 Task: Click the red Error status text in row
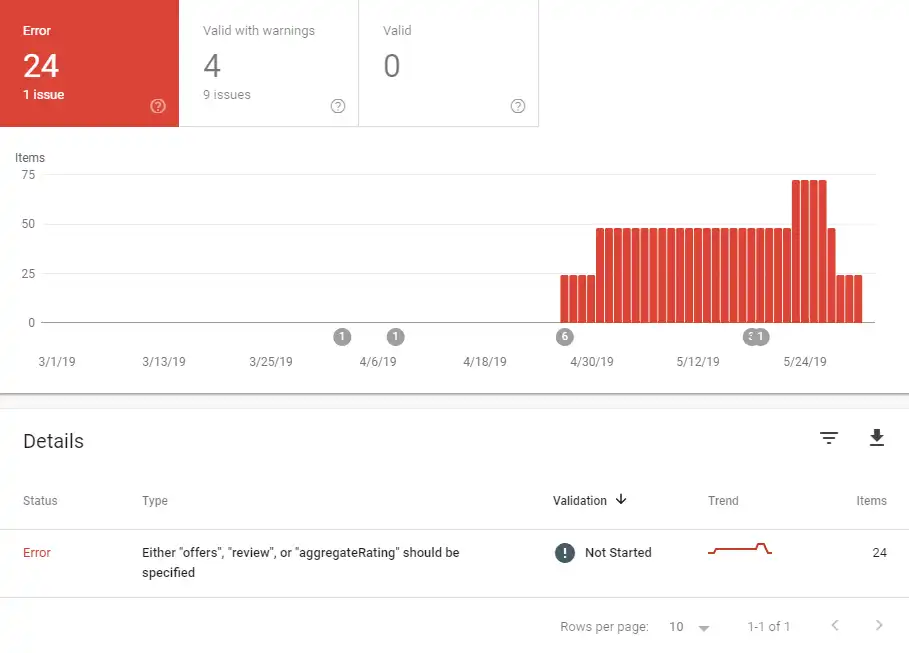click(37, 553)
